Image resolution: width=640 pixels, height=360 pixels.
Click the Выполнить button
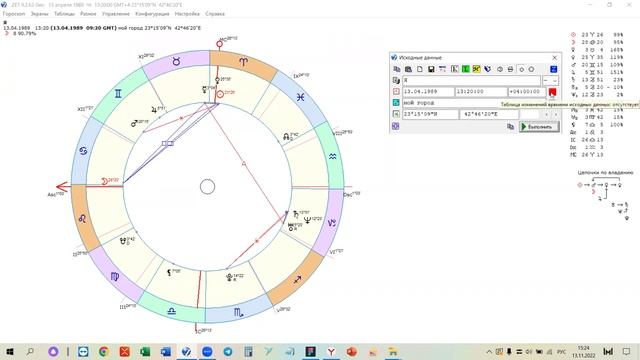pos(539,127)
